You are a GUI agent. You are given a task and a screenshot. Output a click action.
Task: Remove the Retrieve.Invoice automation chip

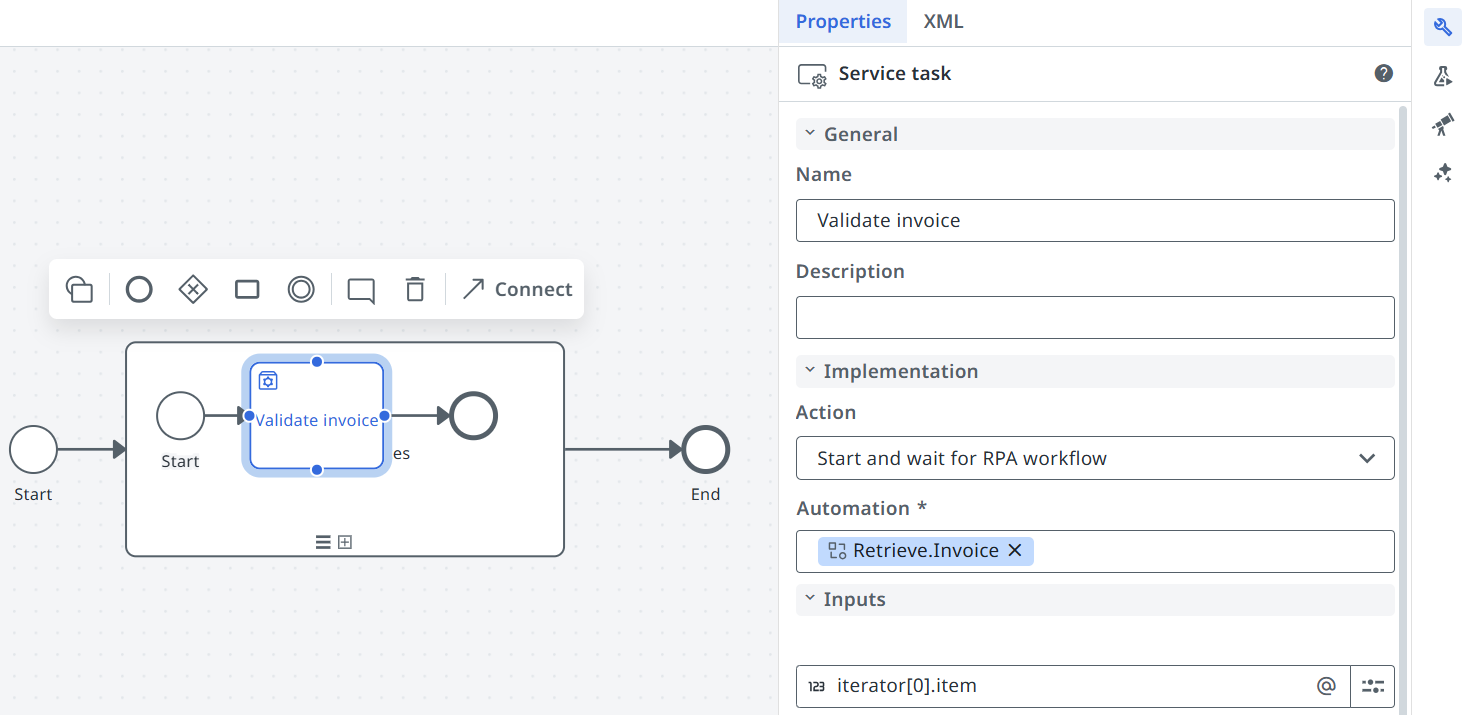1015,550
